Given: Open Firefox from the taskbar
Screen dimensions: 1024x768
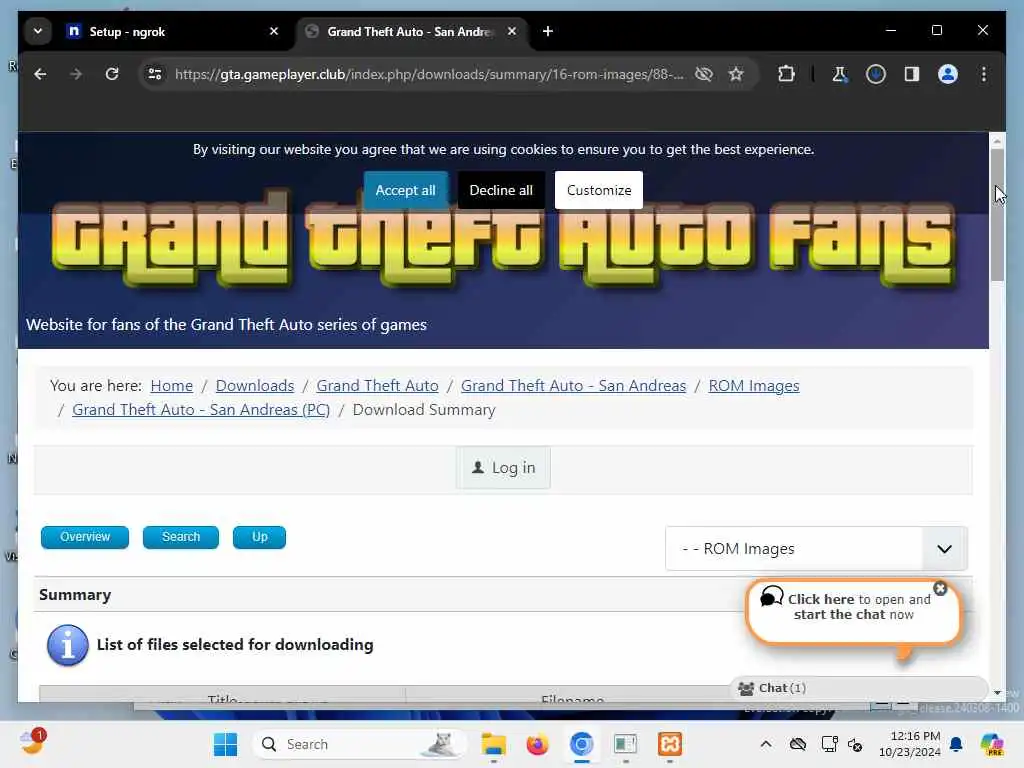Looking at the screenshot, I should (x=537, y=744).
